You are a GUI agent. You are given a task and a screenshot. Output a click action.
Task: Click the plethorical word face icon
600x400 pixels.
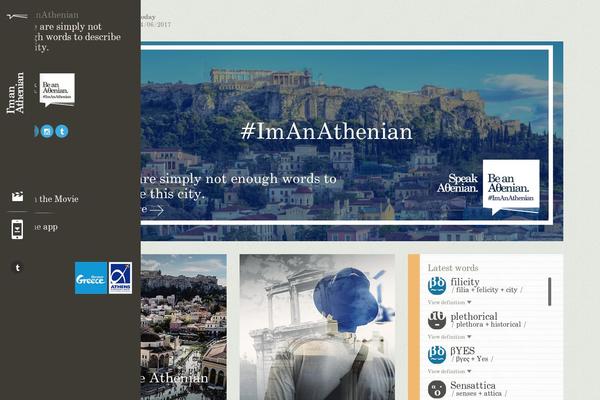[437, 320]
